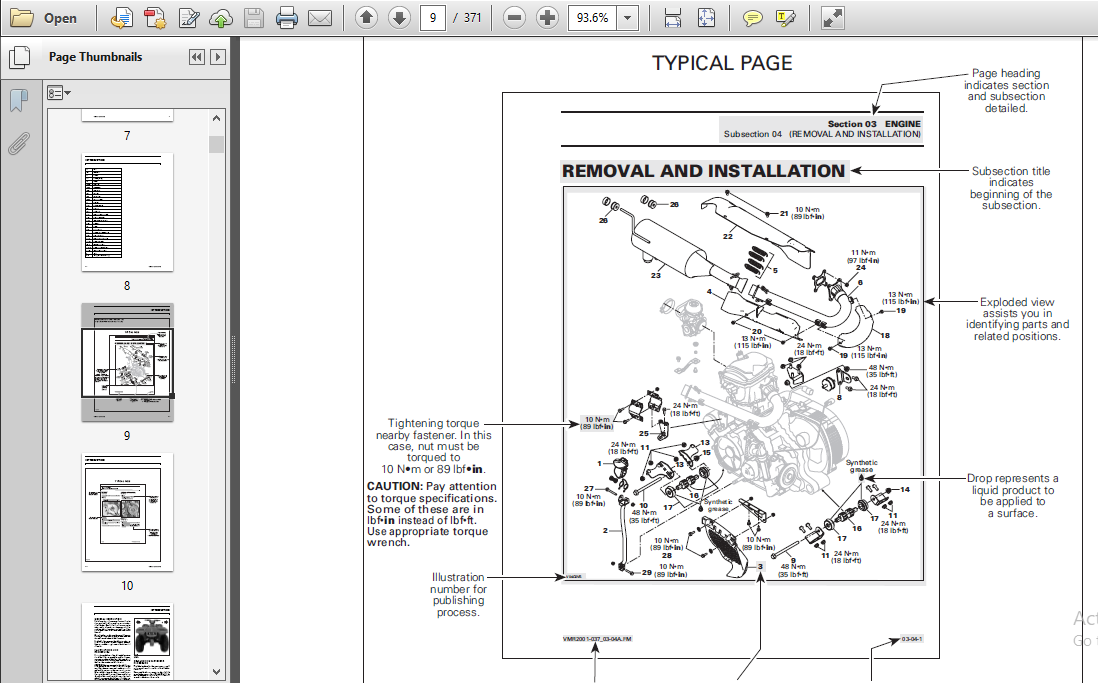Zoom out with the minus button

point(514,18)
